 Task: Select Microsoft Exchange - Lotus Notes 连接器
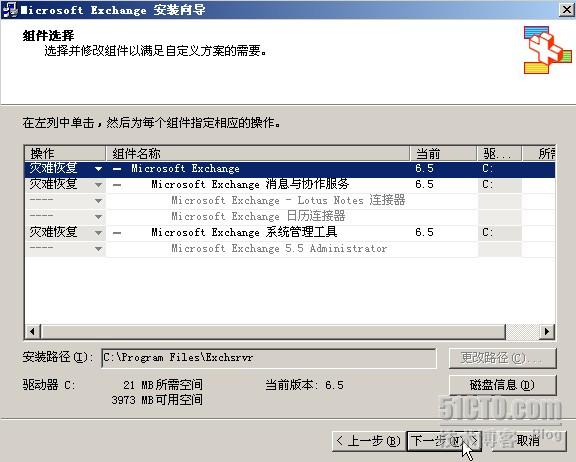289,201
